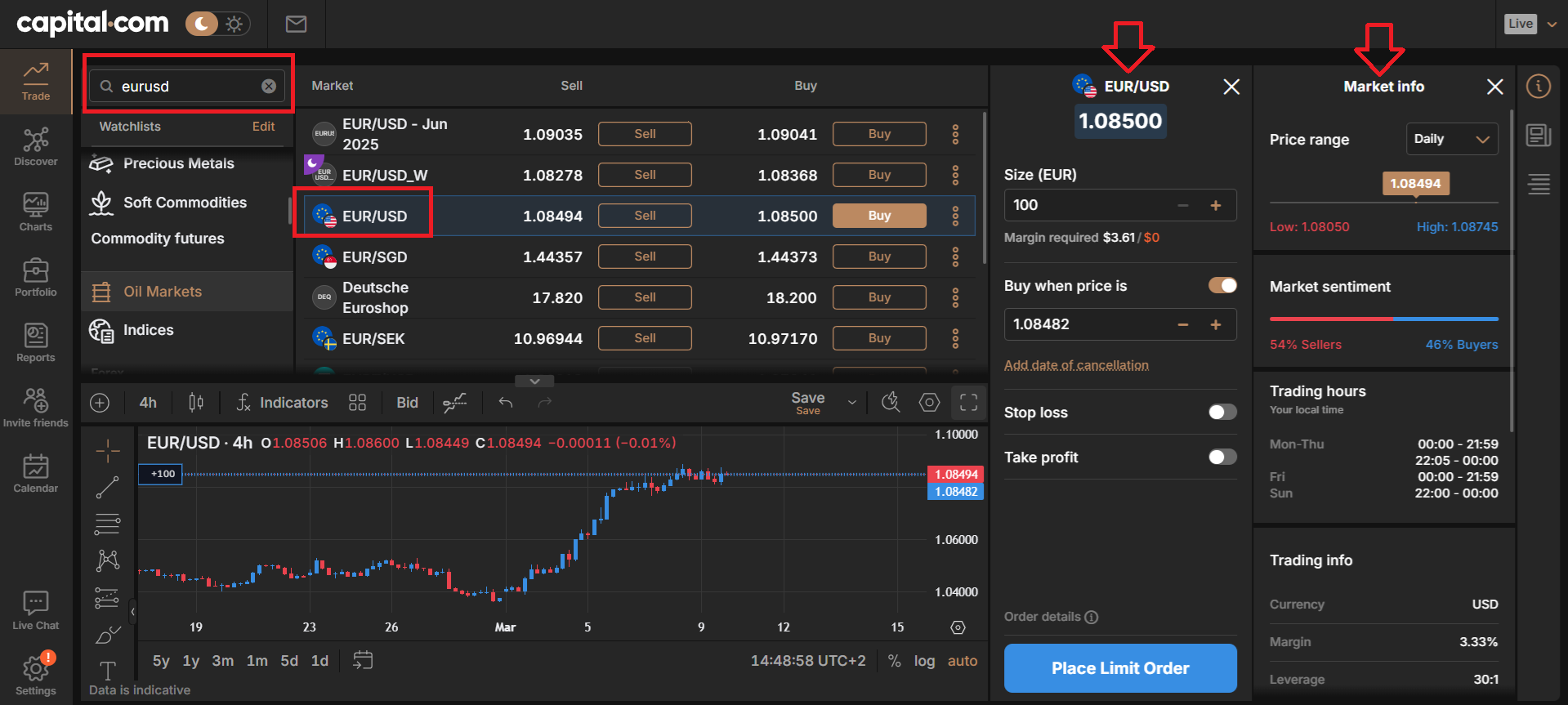The height and width of the screenshot is (705, 1568).
Task: Expand the chart to fullscreen
Action: click(x=969, y=402)
